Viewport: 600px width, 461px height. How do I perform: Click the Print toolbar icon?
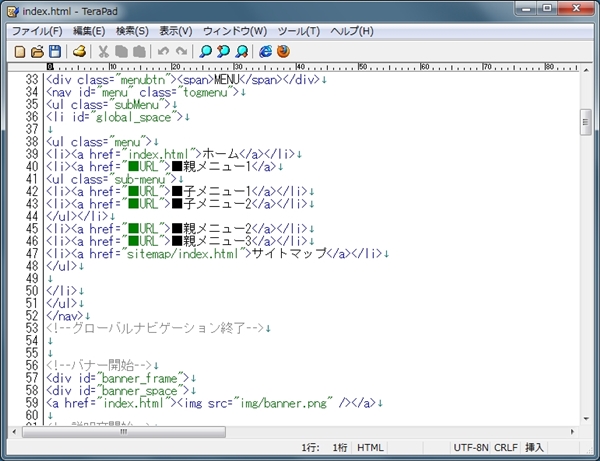[x=79, y=52]
